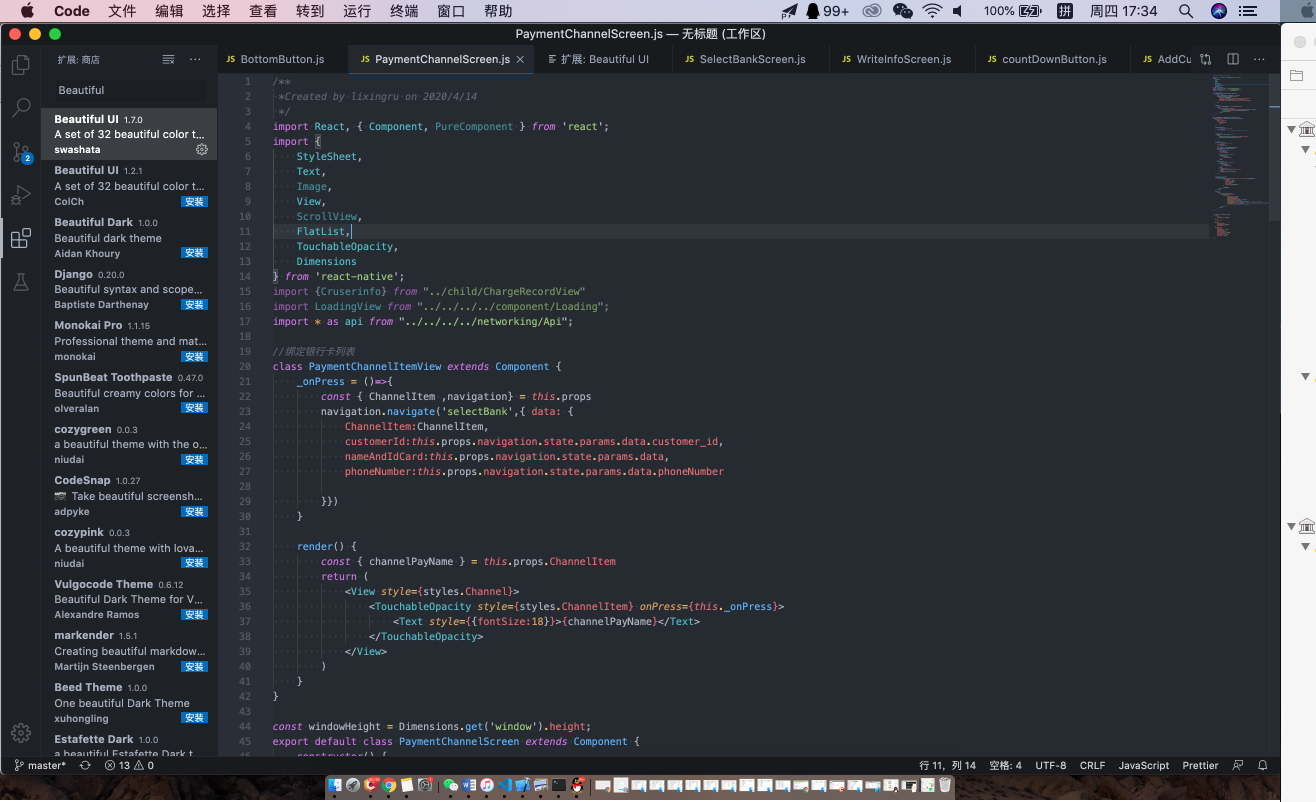Open Chrome from the Dock

click(389, 786)
